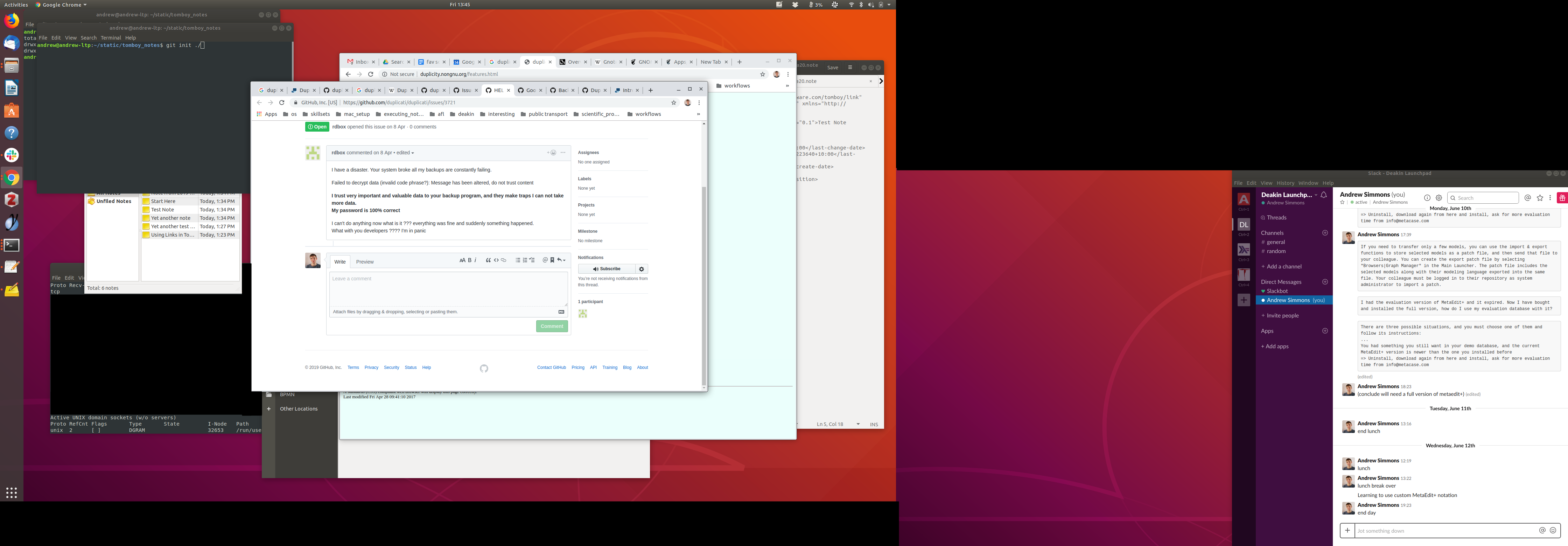The height and width of the screenshot is (546, 1568).
Task: Expand saved replies dropdown in comment toolbar
Action: coord(562,260)
